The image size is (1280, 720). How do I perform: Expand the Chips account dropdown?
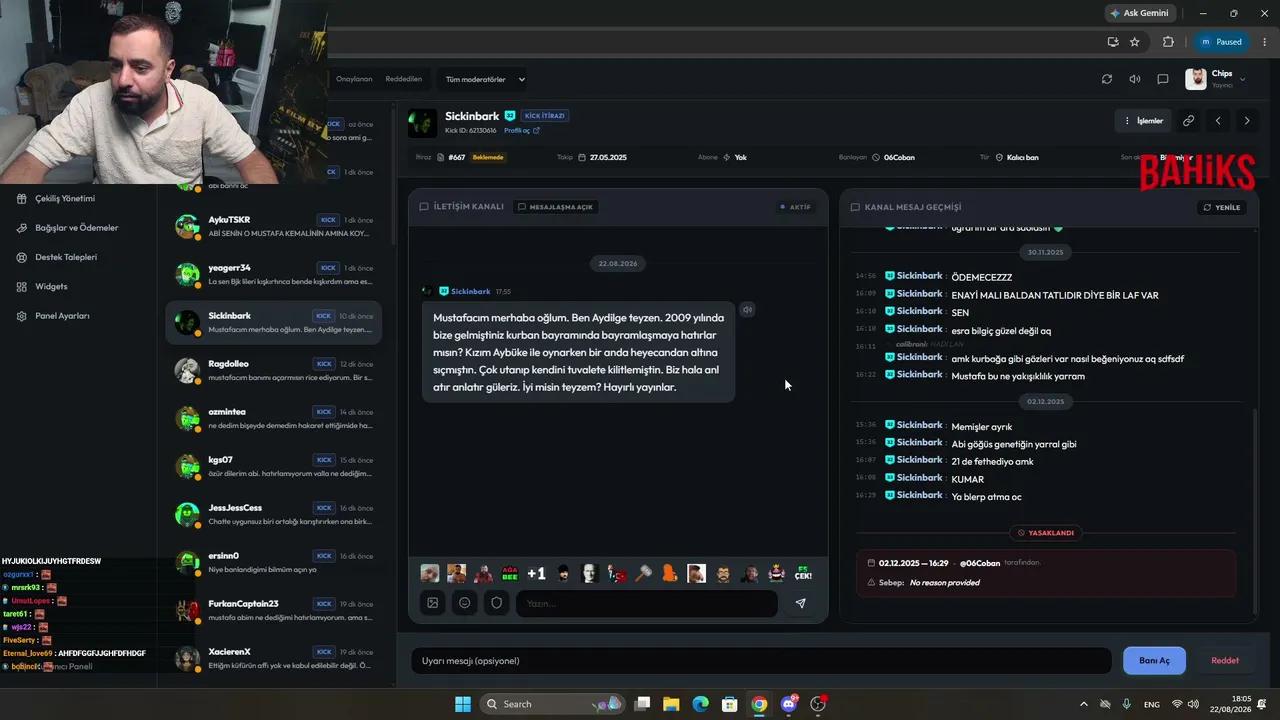[1216, 79]
